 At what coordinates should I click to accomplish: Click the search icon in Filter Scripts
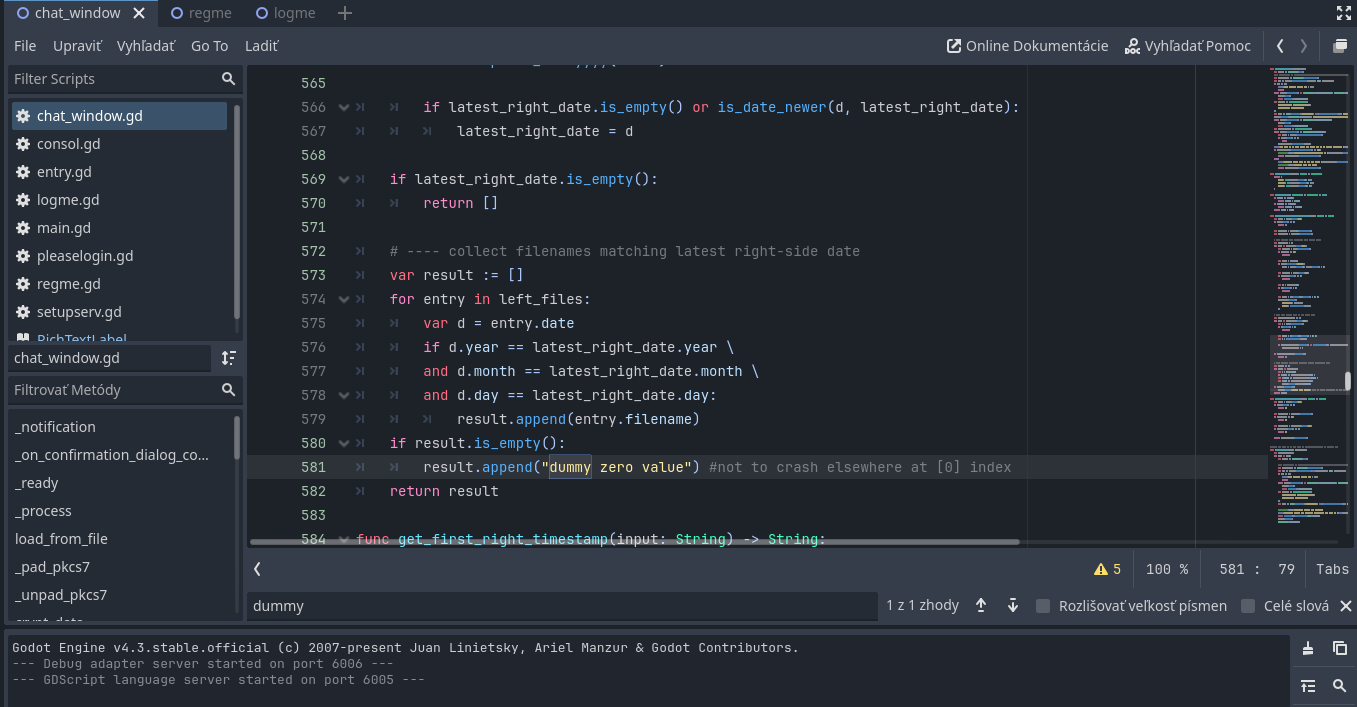click(229, 79)
